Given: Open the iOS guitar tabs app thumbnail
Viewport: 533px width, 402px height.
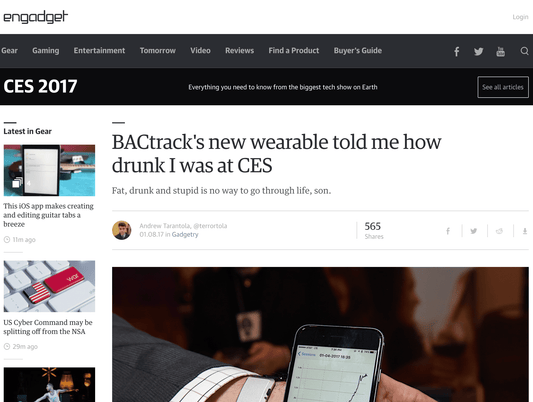Looking at the screenshot, I should click(x=49, y=170).
